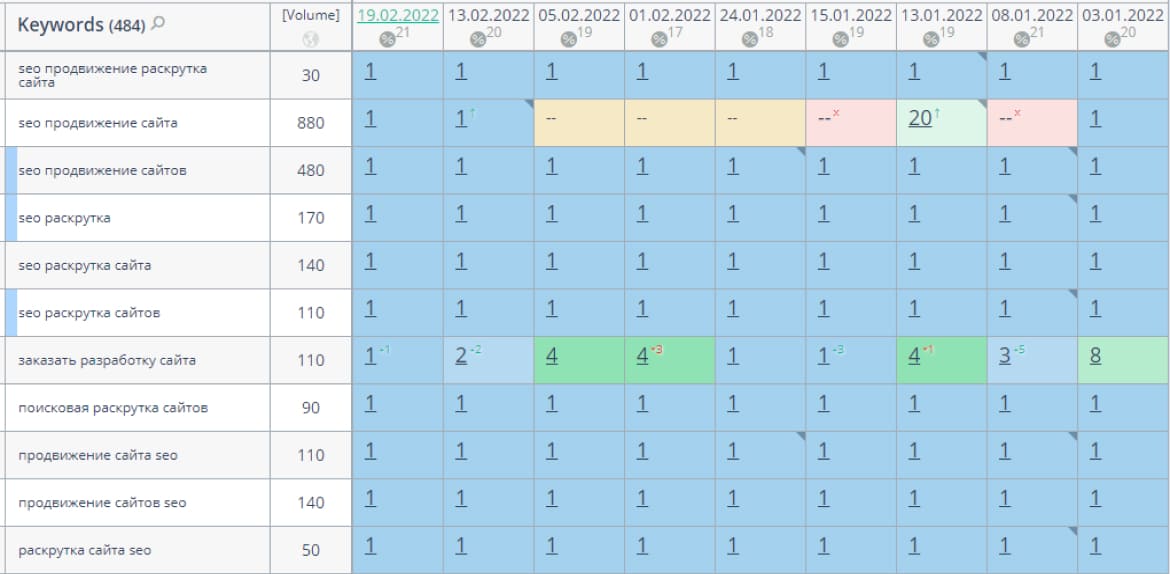Click the globe icon under Volume
1170x574 pixels.
[310, 40]
